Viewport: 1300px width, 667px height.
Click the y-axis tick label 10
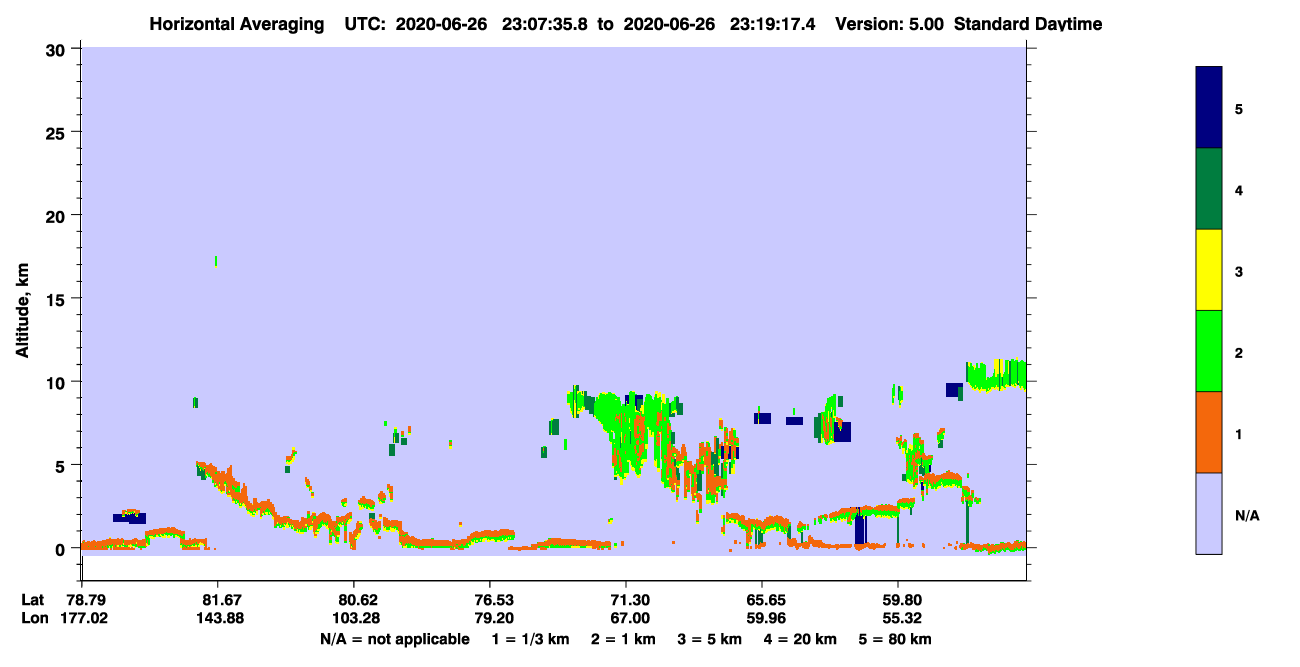coord(58,382)
